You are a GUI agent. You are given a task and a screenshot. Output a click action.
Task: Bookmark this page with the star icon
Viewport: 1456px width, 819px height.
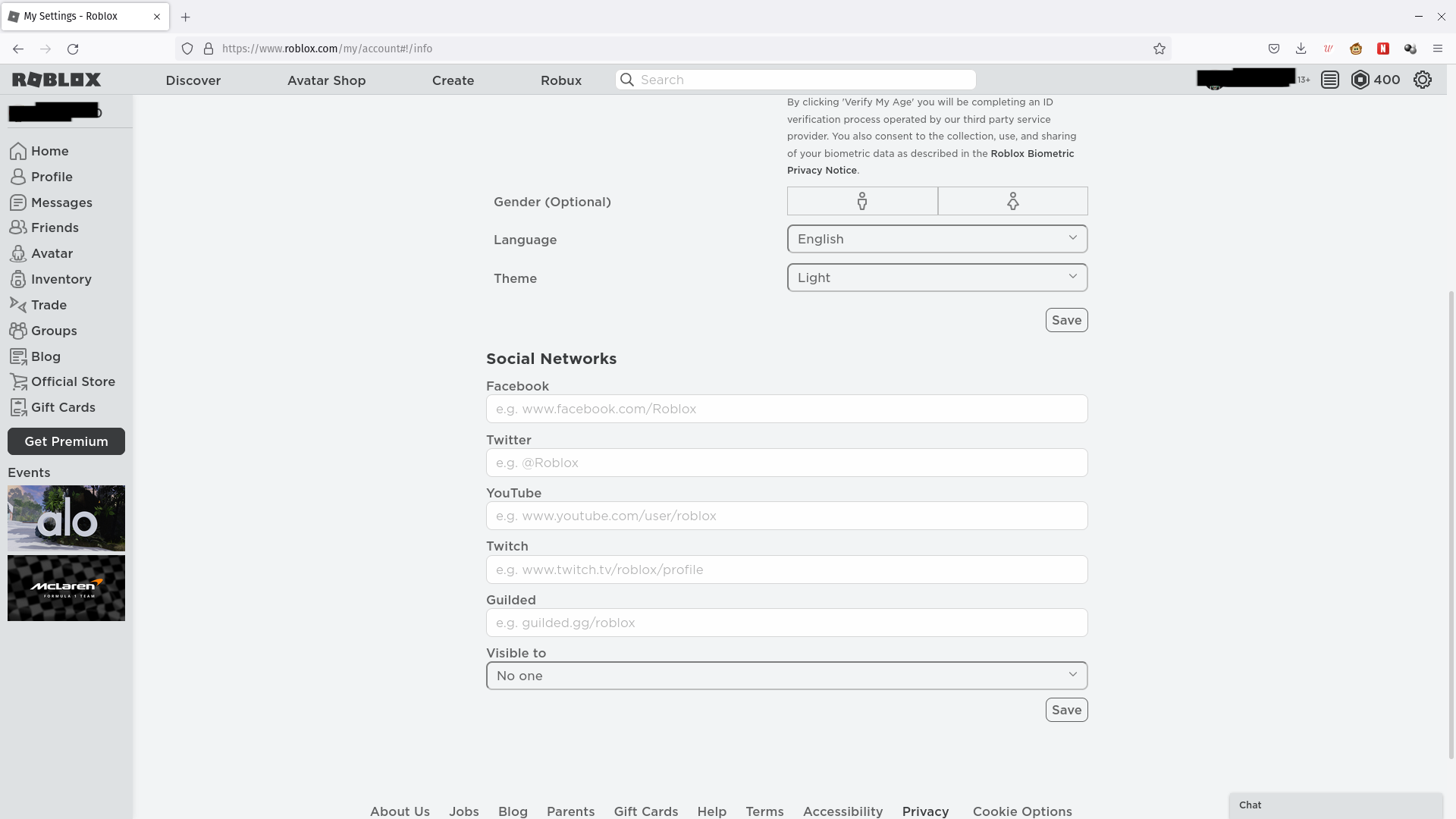(x=1159, y=49)
